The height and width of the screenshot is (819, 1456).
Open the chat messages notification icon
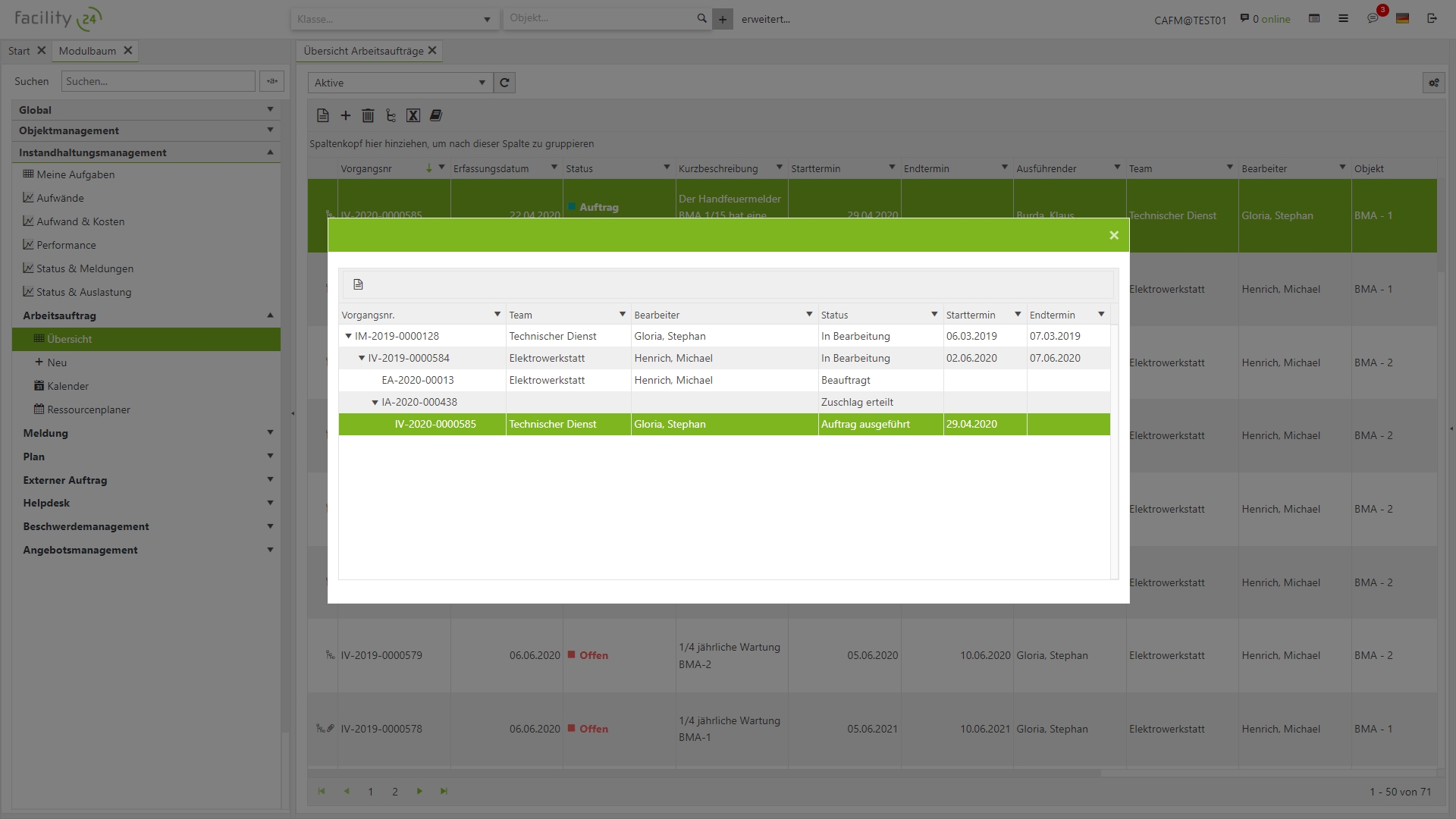pyautogui.click(x=1373, y=18)
